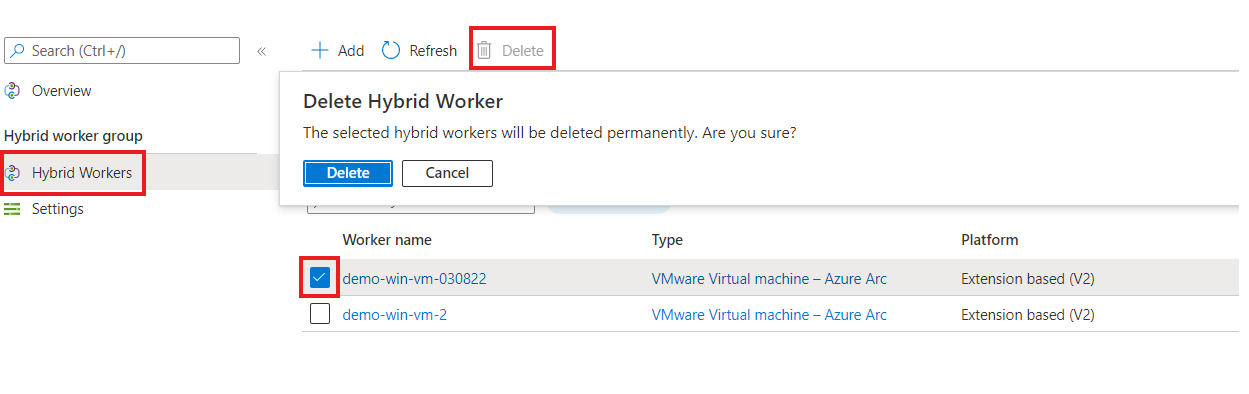Uncheck the demo-win-vm-030822 checkbox
The height and width of the screenshot is (394, 1249).
(320, 278)
